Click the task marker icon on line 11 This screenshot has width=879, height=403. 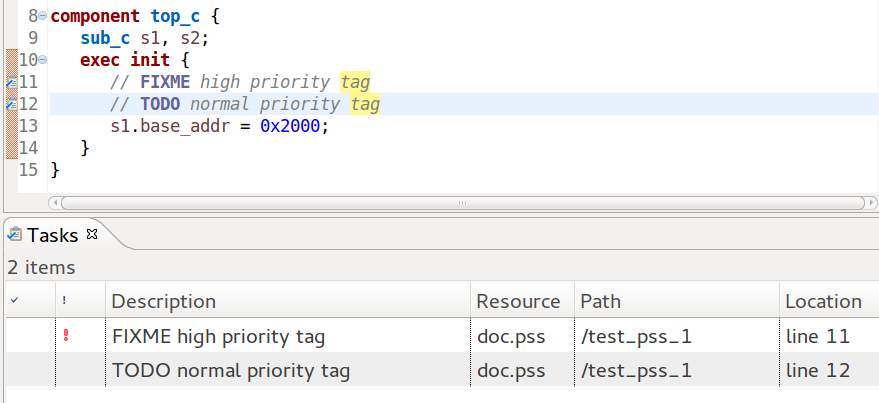(12, 82)
